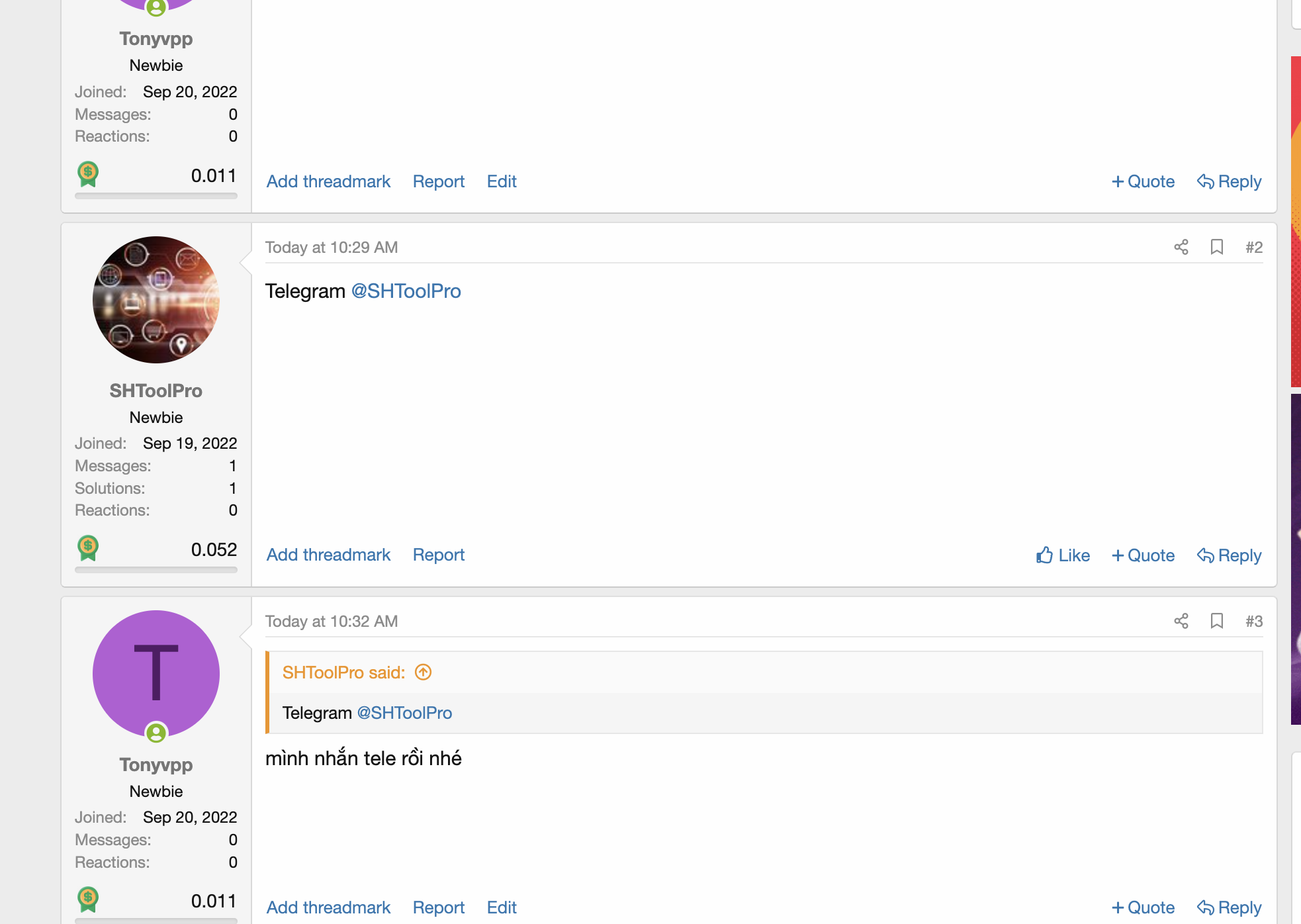Quote post #3 by Tonyvpp
This screenshot has width=1301, height=924.
[x=1143, y=907]
